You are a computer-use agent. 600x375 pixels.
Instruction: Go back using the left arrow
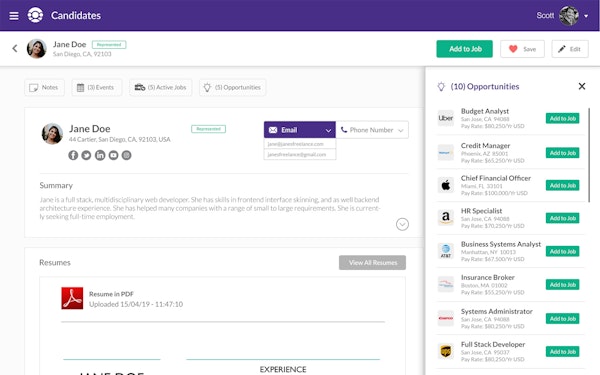click(x=15, y=49)
